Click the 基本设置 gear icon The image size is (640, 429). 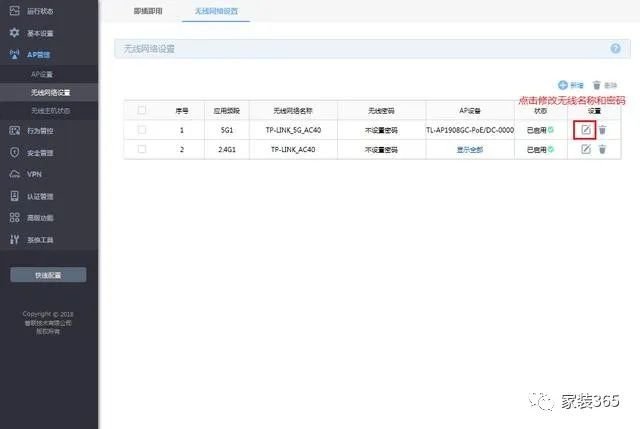click(x=14, y=33)
